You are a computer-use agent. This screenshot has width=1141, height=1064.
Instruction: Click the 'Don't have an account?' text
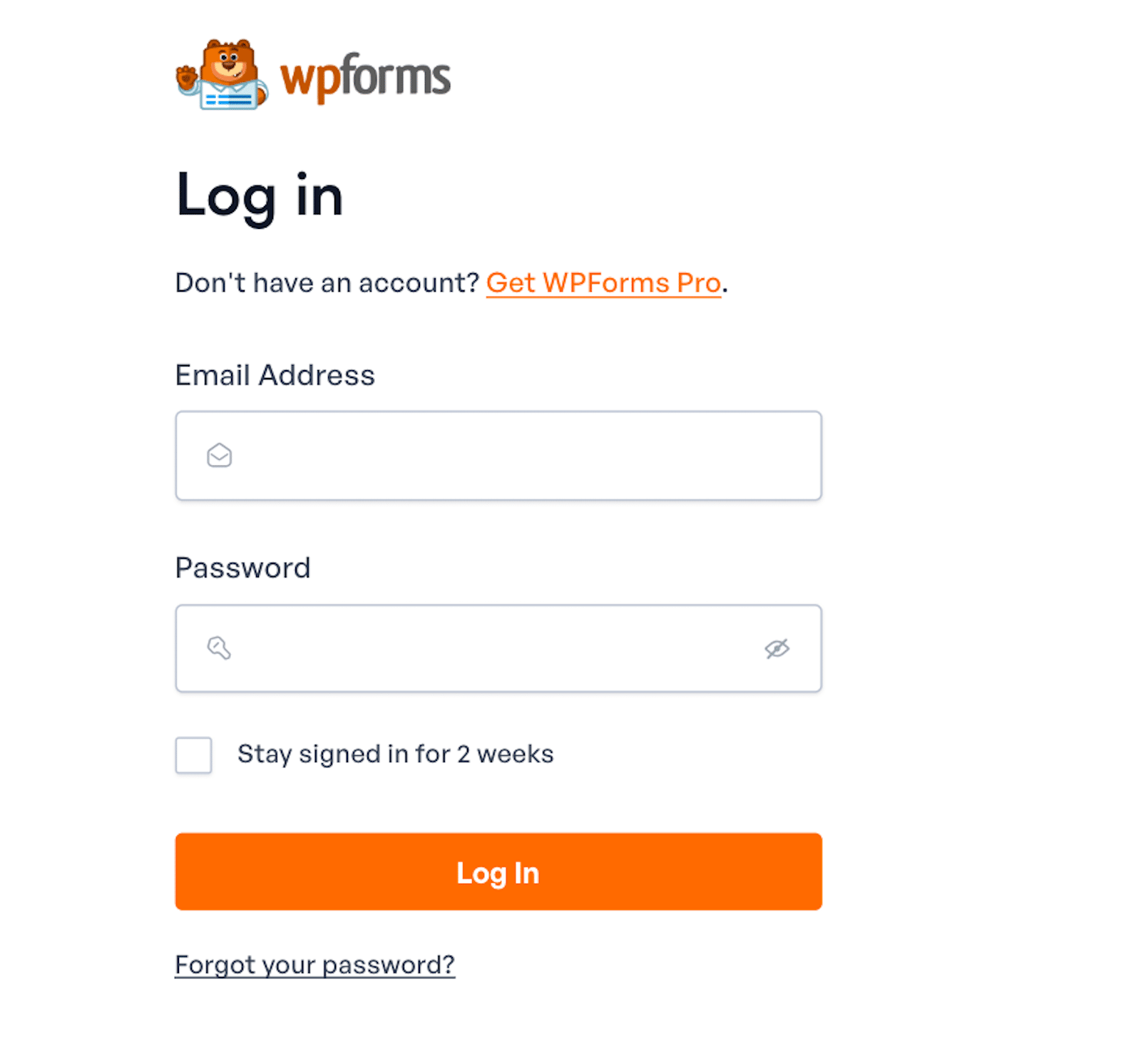[x=327, y=283]
